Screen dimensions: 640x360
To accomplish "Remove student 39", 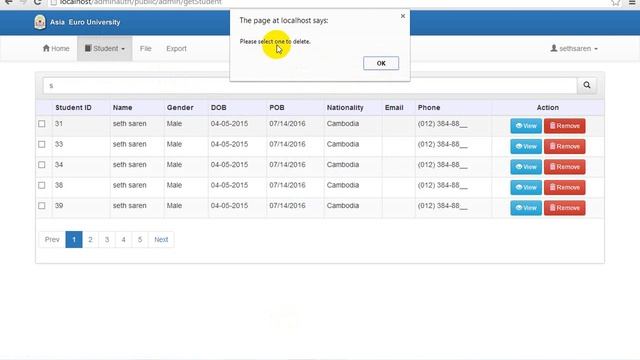I will coord(564,208).
